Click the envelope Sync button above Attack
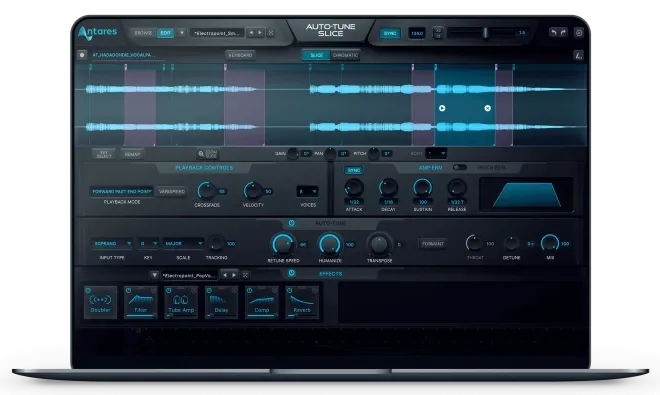The image size is (660, 395). pyautogui.click(x=354, y=170)
